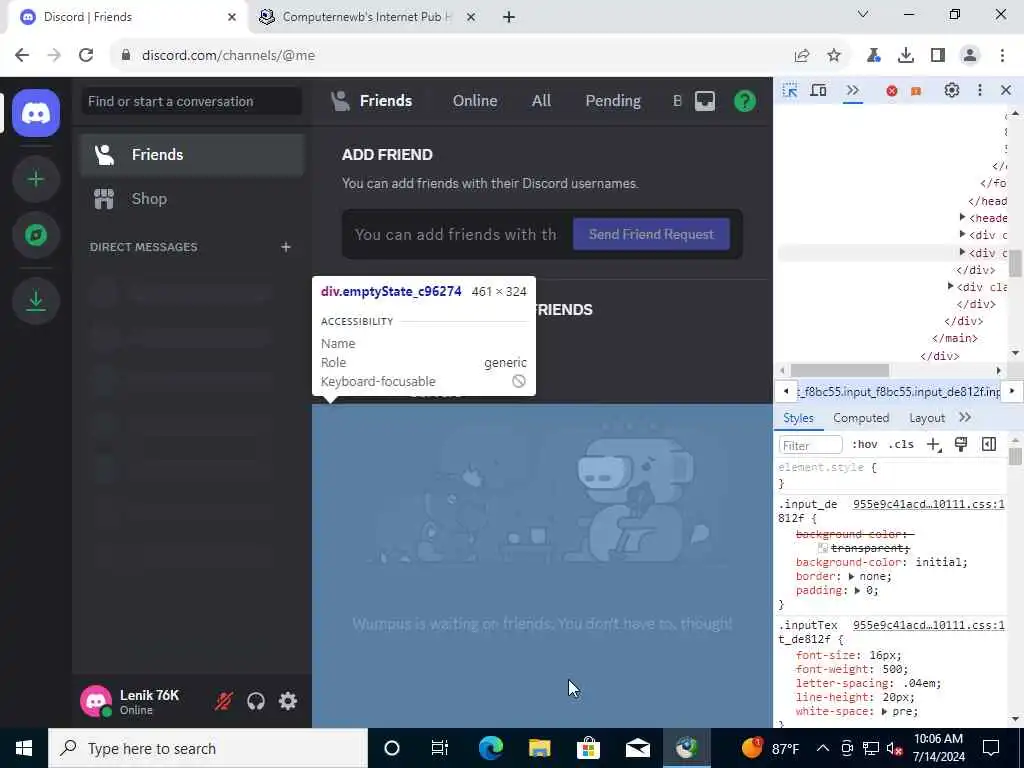
Task: Expand div cla node in DOM tree
Action: tap(951, 286)
